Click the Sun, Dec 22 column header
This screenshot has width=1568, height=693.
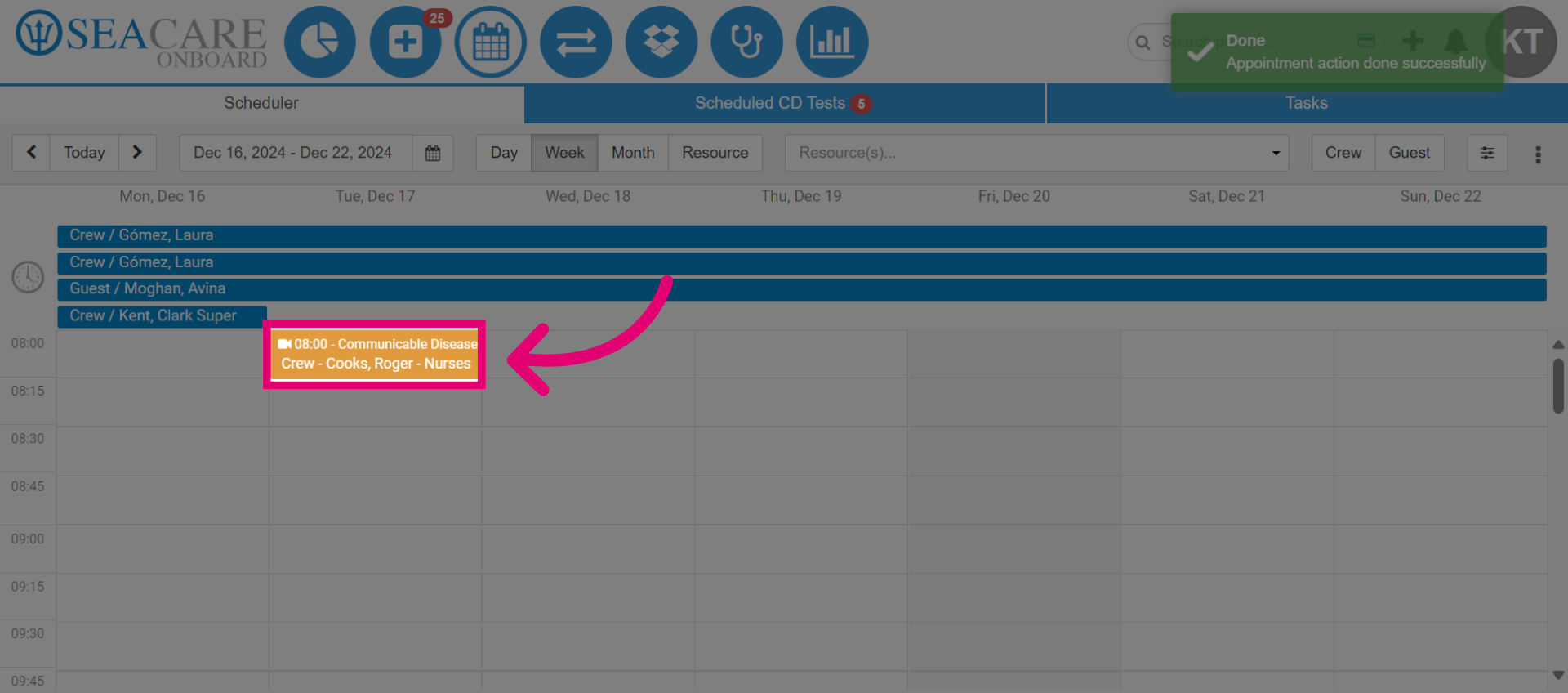(1441, 196)
